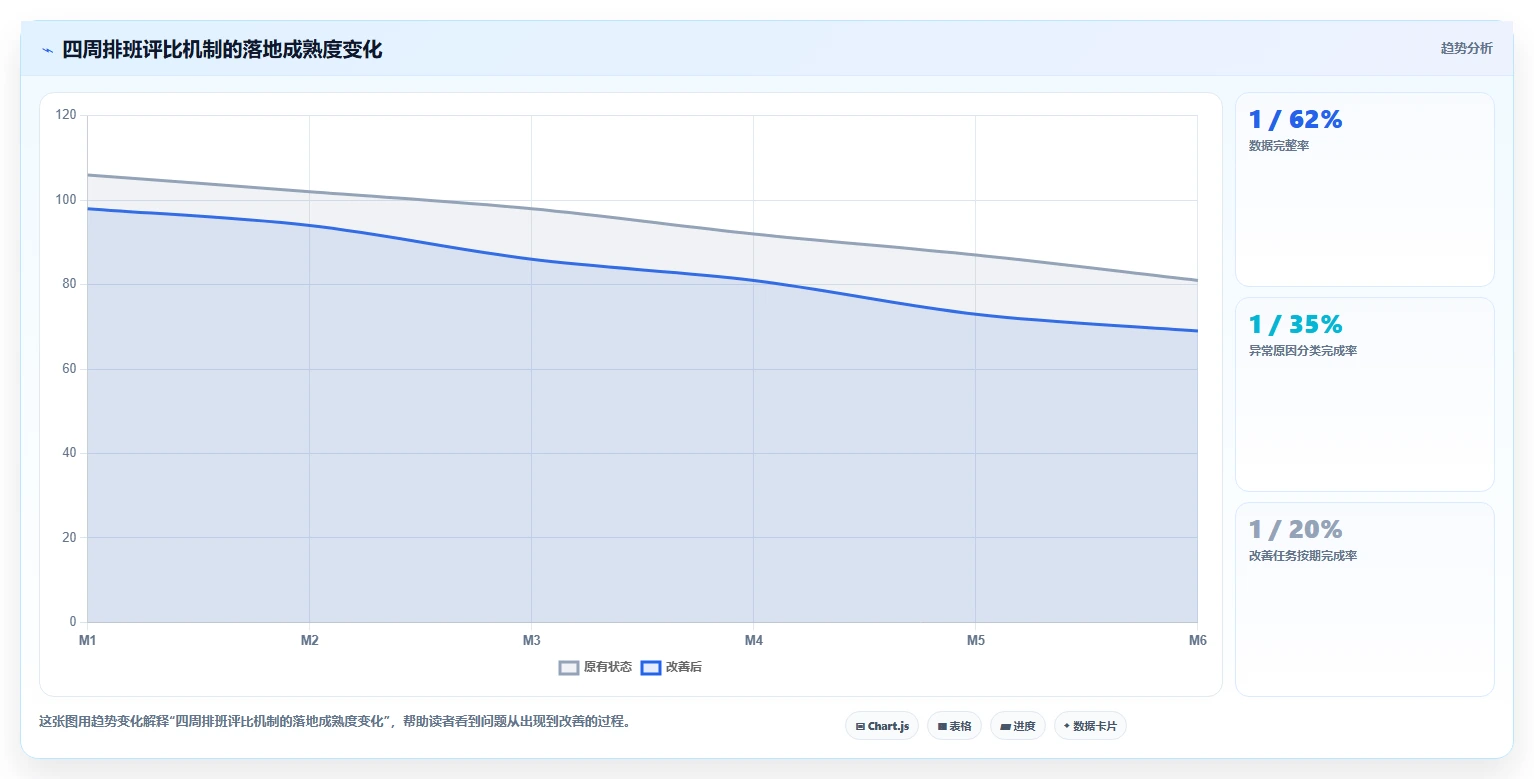
Task: Select the 数据卡片 tag chip
Action: coord(1090,726)
